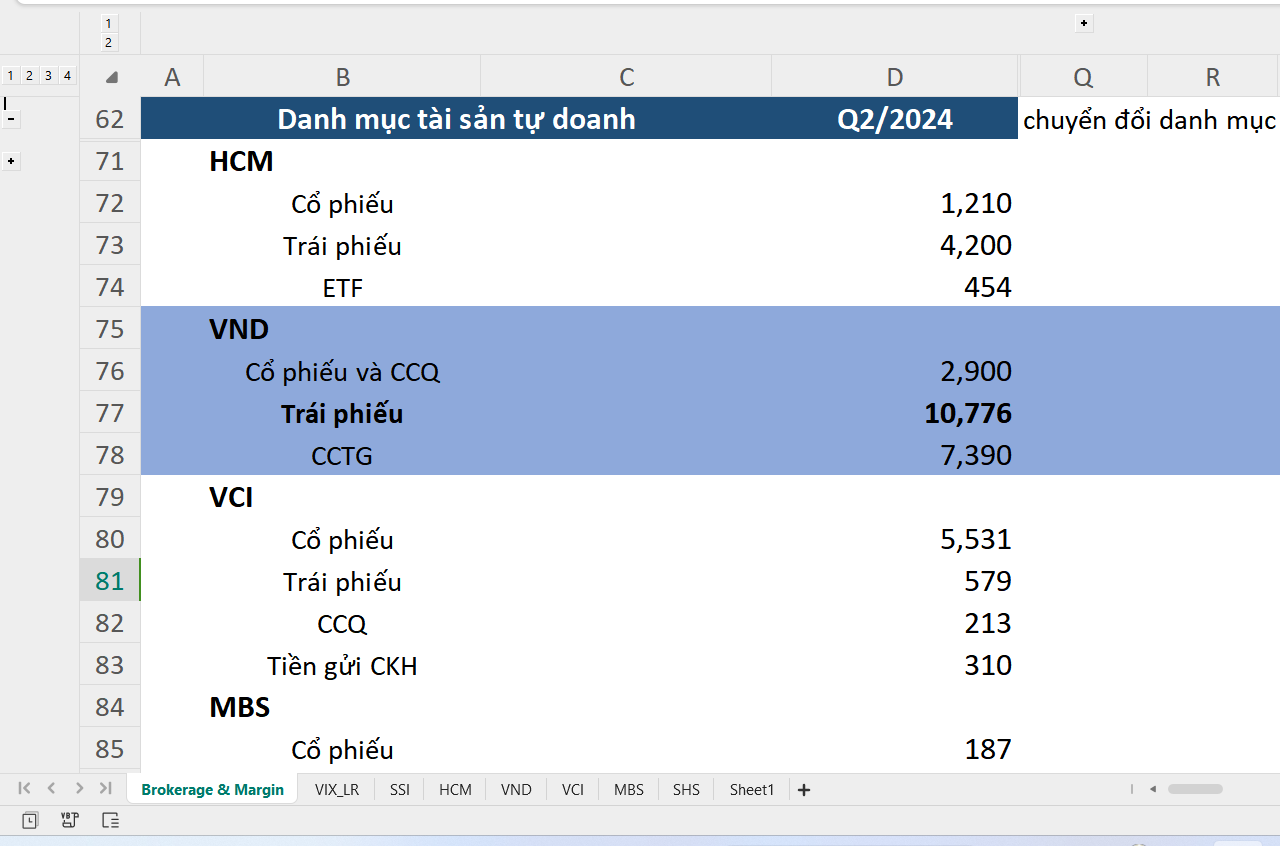Screen dimensions: 1280x846
Task: Click the value 5,531 cell
Action: 895,539
